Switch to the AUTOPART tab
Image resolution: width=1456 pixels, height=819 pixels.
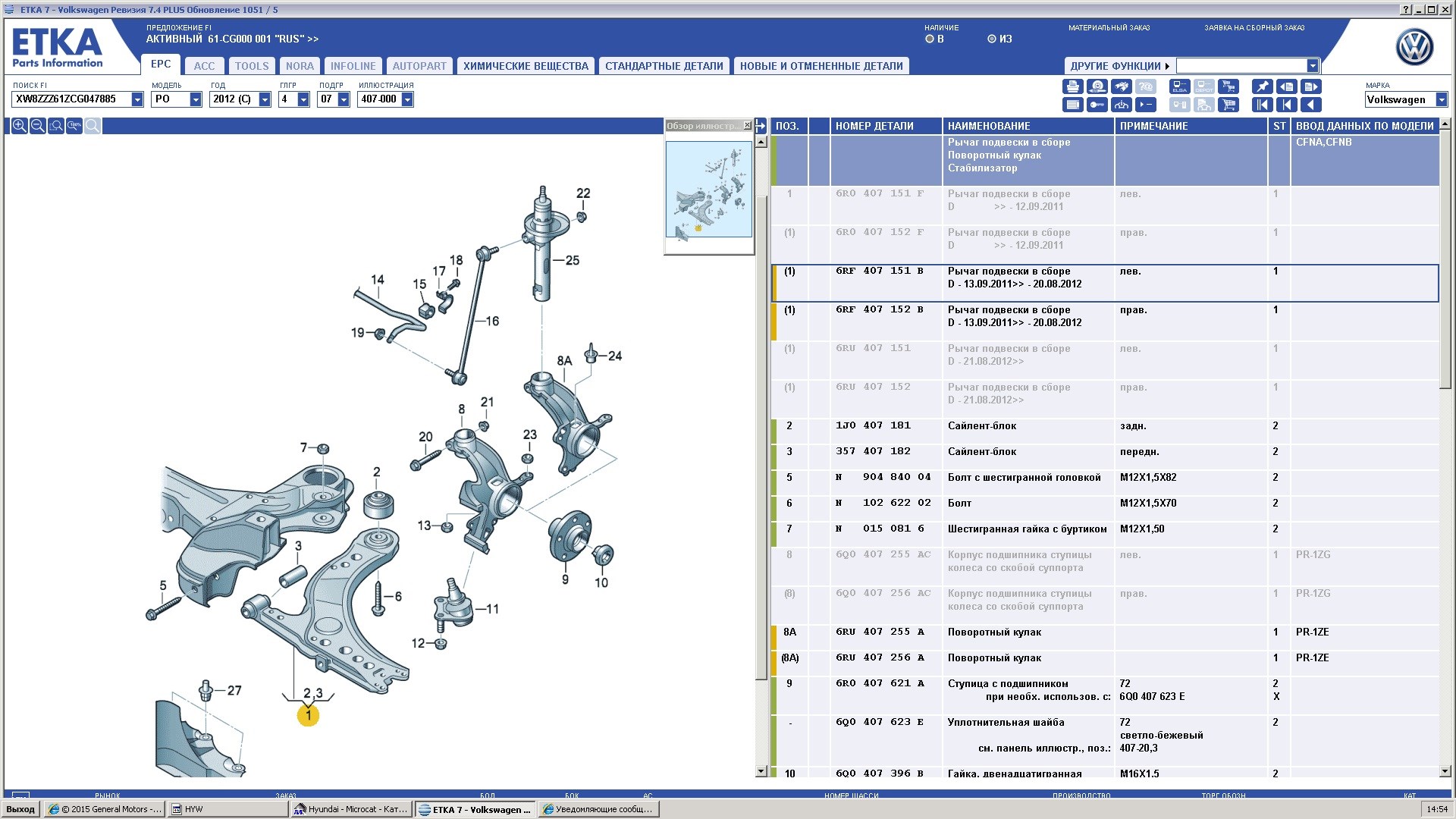(x=419, y=66)
